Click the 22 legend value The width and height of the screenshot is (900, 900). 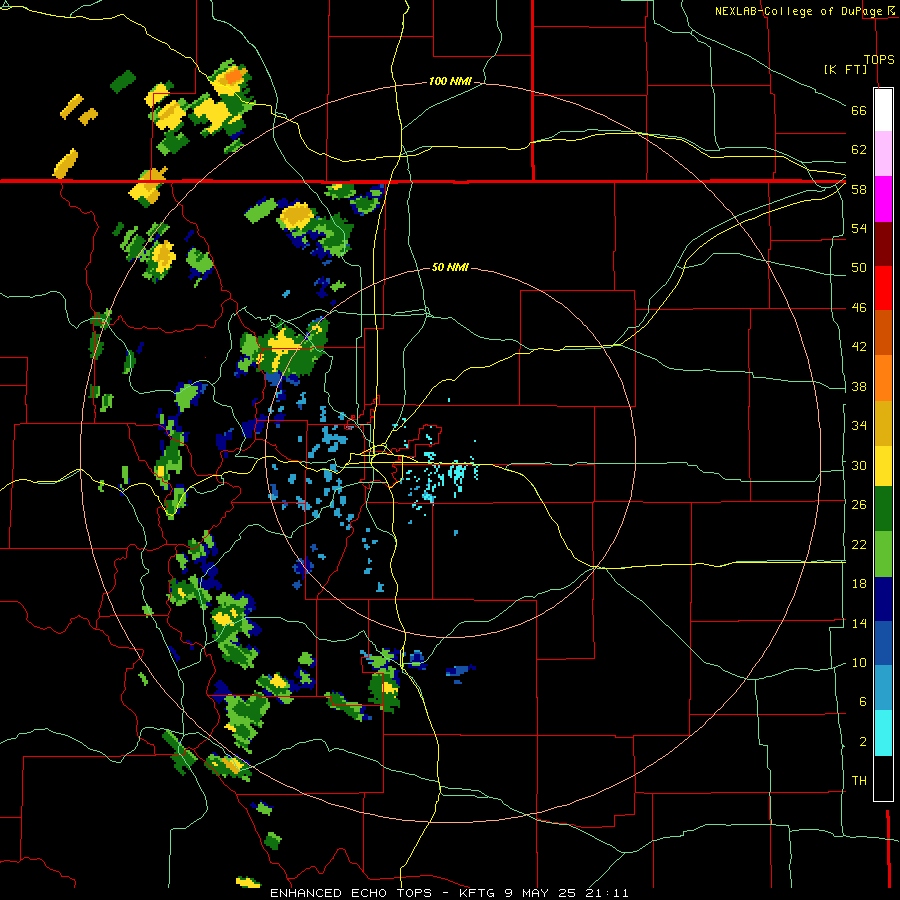click(859, 544)
